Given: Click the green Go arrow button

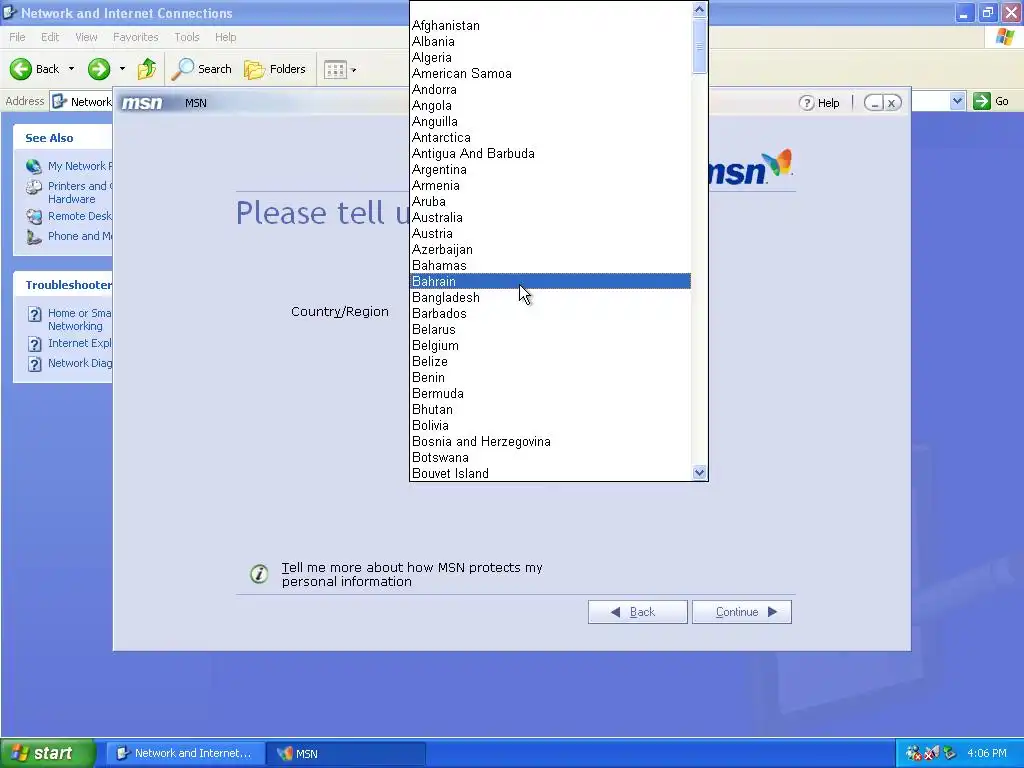Looking at the screenshot, I should tap(982, 101).
